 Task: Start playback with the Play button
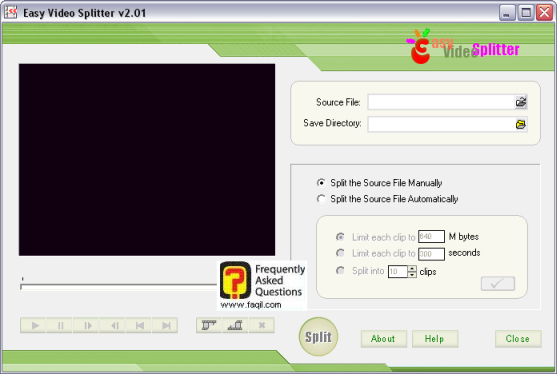(x=33, y=325)
